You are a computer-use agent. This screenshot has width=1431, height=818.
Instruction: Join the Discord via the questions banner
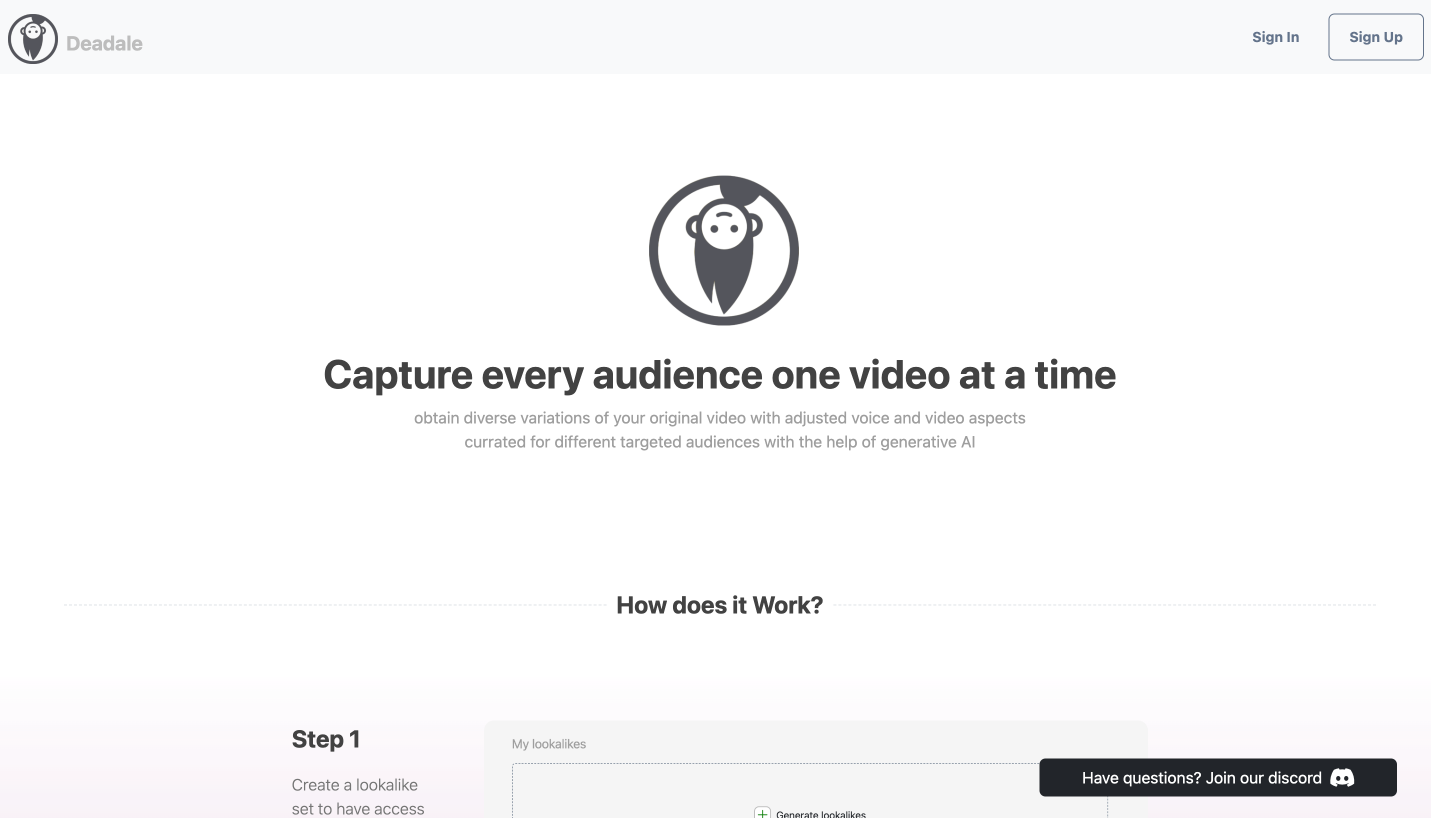1201,778
